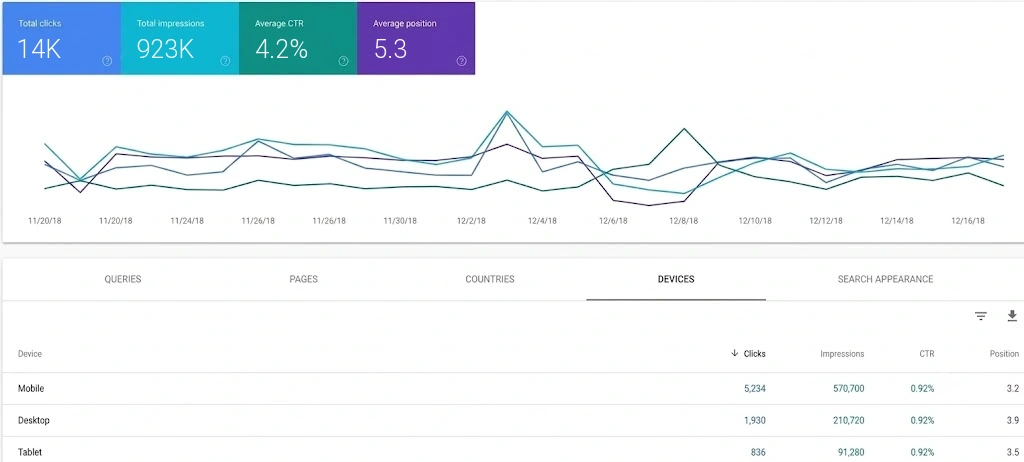
Task: Select the Desktop device row
Action: pos(512,420)
